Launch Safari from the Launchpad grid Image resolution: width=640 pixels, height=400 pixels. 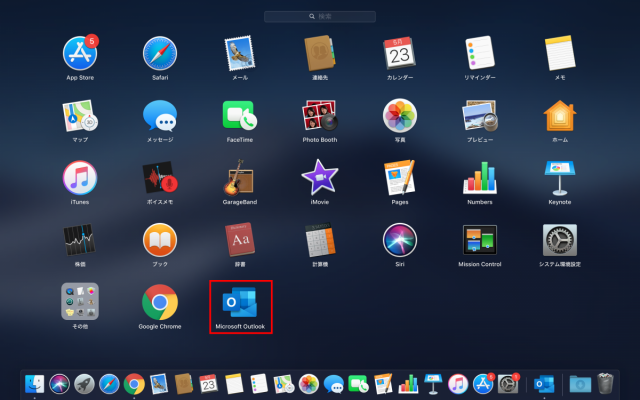(x=160, y=54)
